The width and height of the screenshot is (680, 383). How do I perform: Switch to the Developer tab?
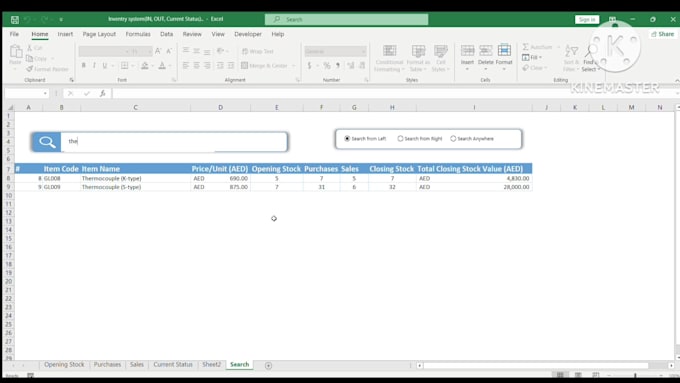click(x=248, y=34)
